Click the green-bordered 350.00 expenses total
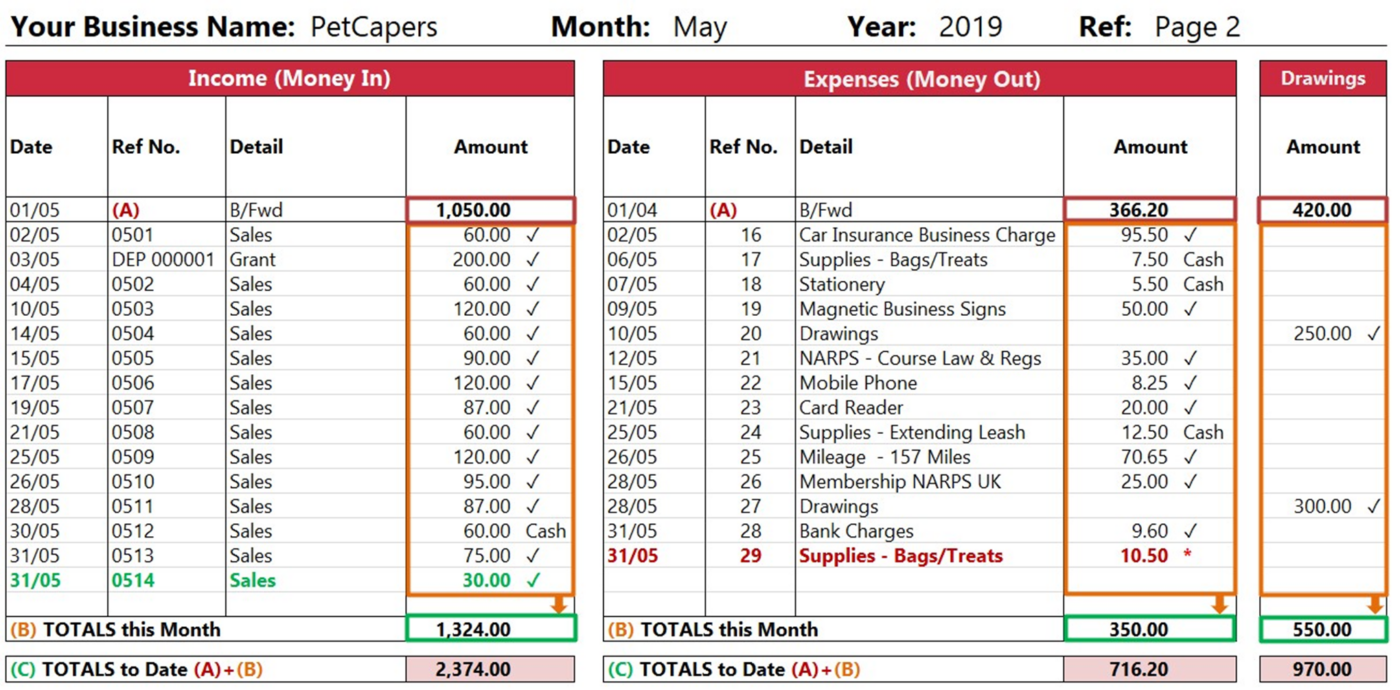This screenshot has width=1400, height=690. click(x=1150, y=629)
